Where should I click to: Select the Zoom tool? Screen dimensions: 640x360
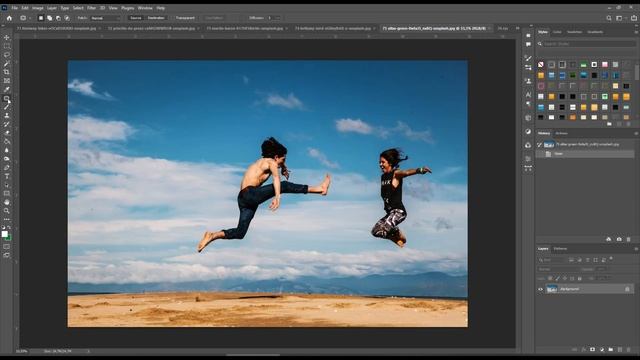pyautogui.click(x=7, y=211)
